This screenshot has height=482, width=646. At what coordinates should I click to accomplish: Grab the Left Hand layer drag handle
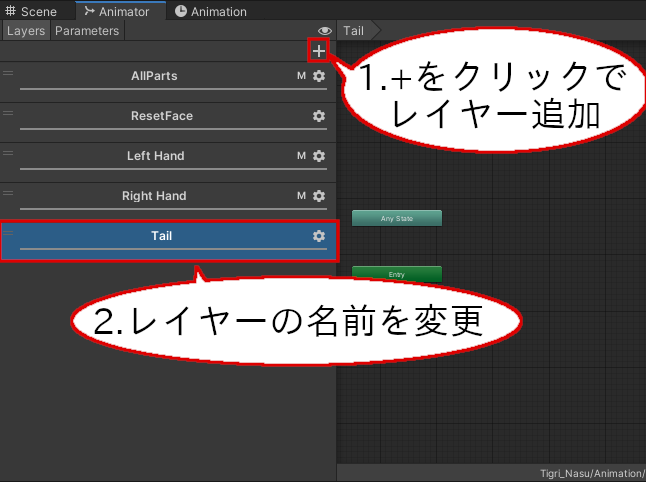(8, 153)
